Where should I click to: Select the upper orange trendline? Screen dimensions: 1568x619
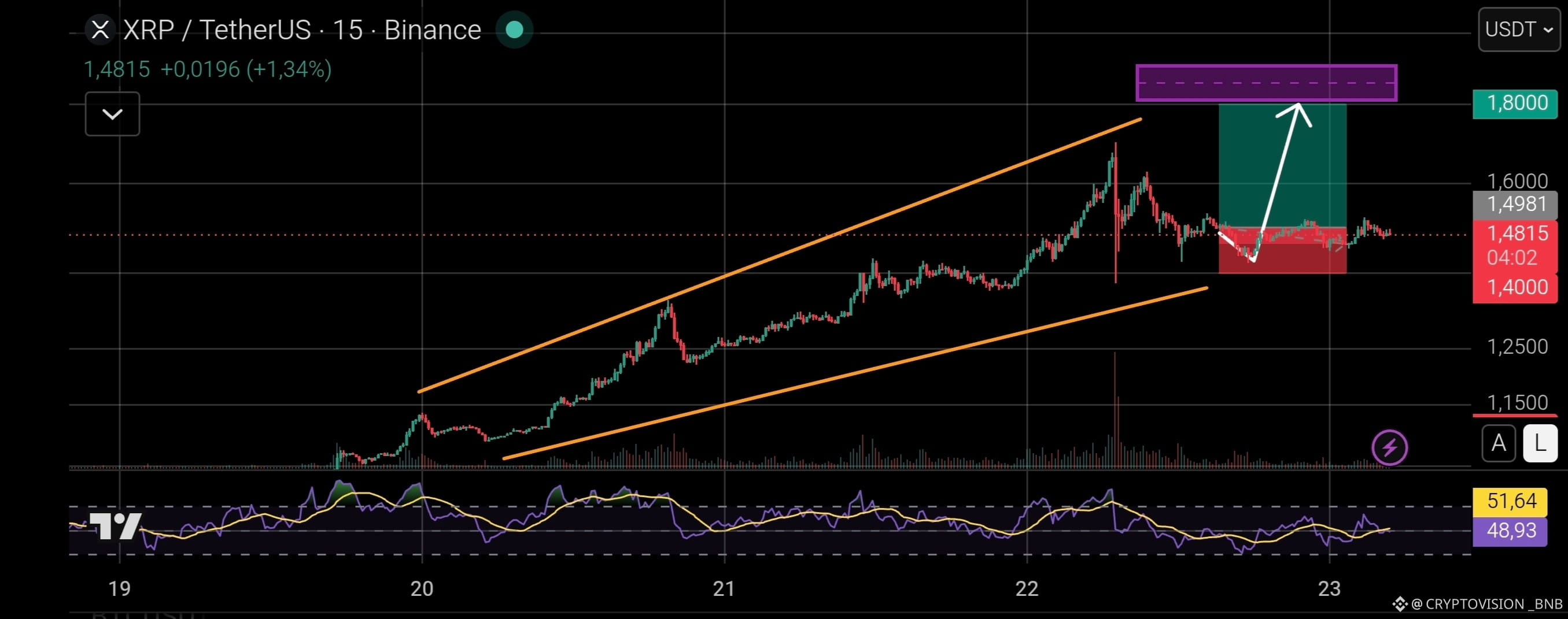coord(779,255)
